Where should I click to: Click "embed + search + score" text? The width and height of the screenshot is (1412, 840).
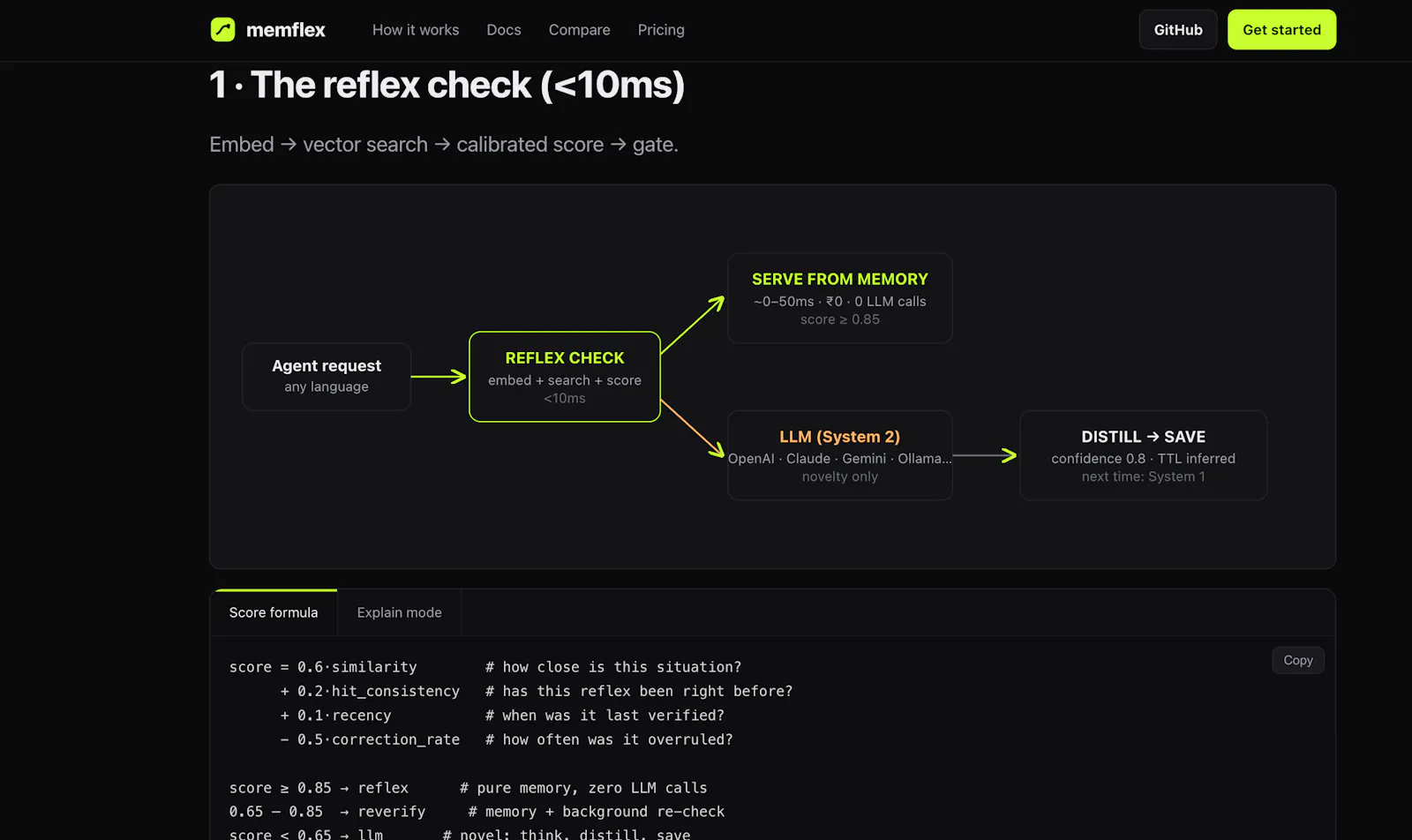pos(565,380)
